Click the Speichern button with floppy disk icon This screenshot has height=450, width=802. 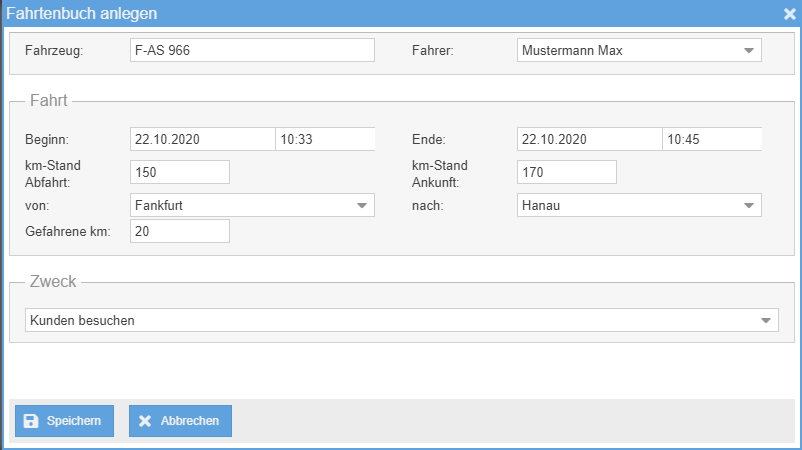(64, 421)
